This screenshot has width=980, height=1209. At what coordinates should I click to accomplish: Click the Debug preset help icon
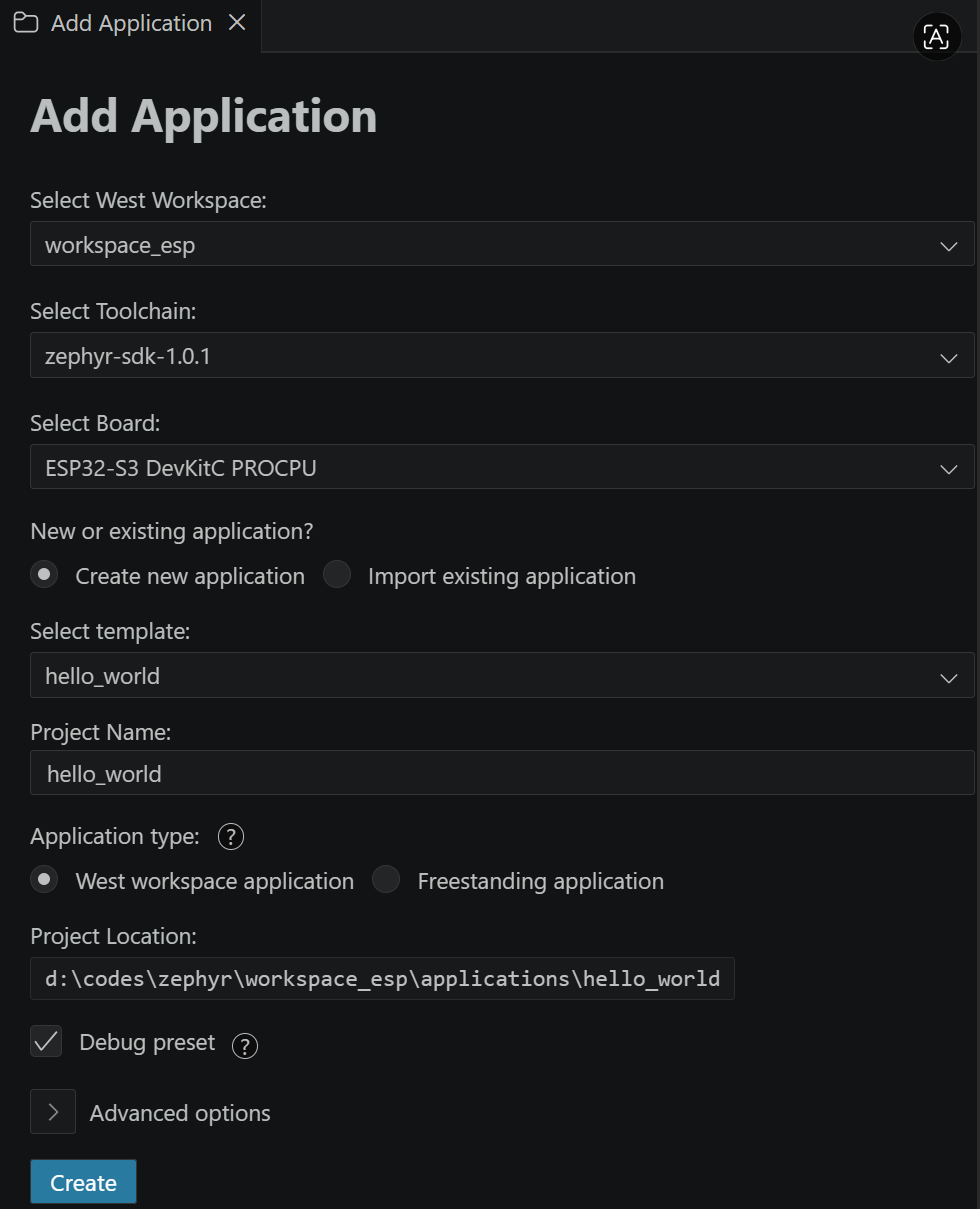tap(245, 1045)
